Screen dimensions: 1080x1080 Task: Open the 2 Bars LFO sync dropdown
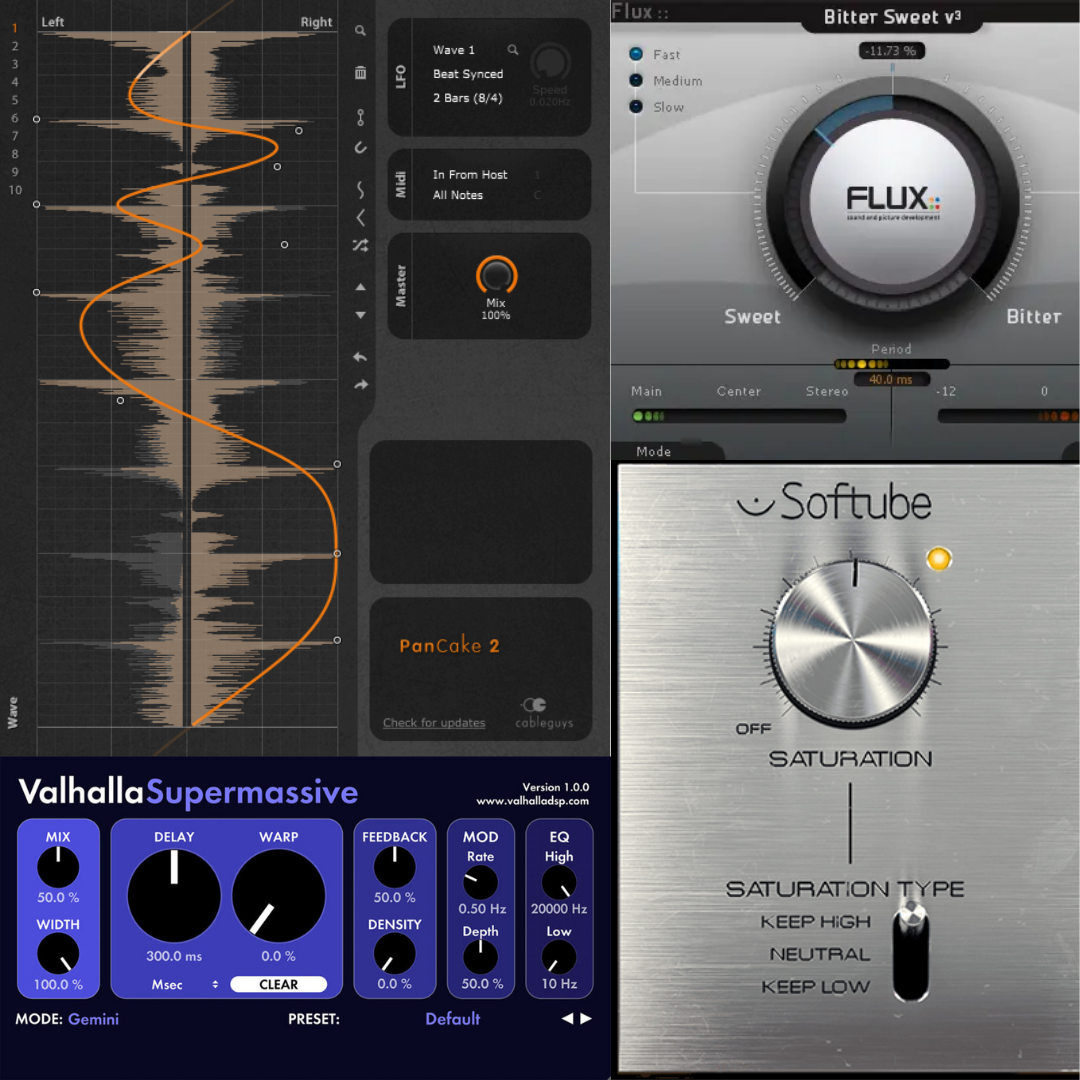470,96
